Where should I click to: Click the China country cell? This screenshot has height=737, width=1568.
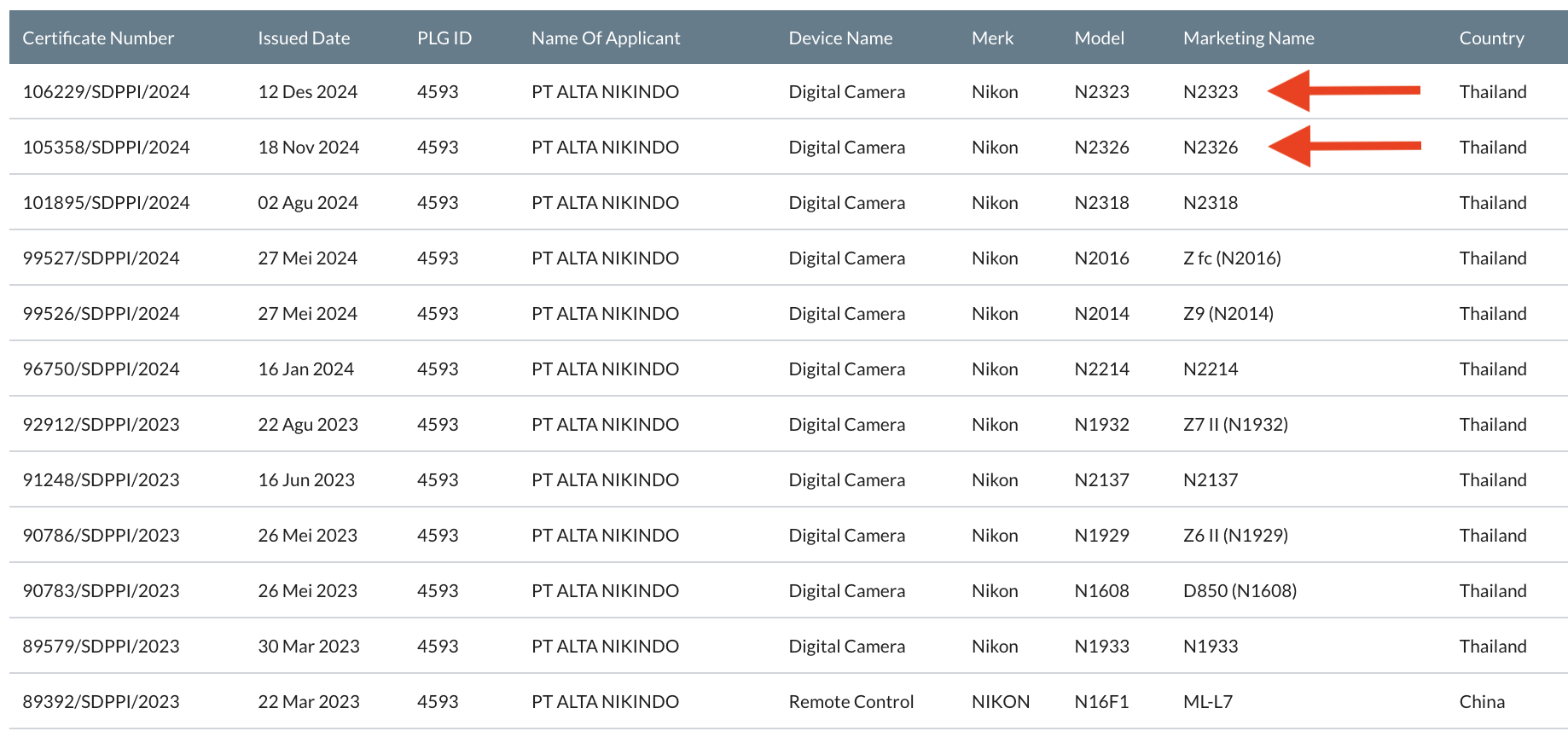click(x=1482, y=702)
